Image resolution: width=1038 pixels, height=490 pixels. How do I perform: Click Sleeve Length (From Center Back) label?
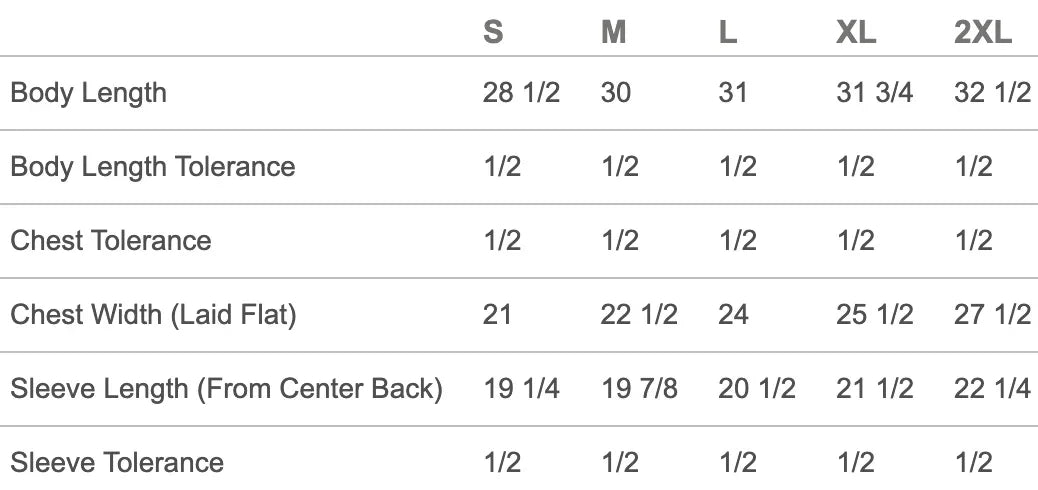click(226, 388)
